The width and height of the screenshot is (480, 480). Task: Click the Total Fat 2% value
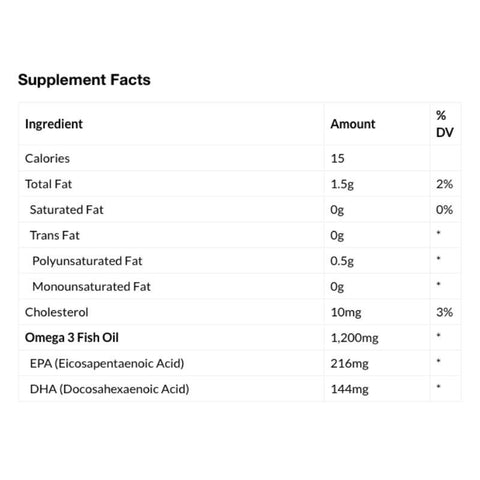[x=444, y=184]
